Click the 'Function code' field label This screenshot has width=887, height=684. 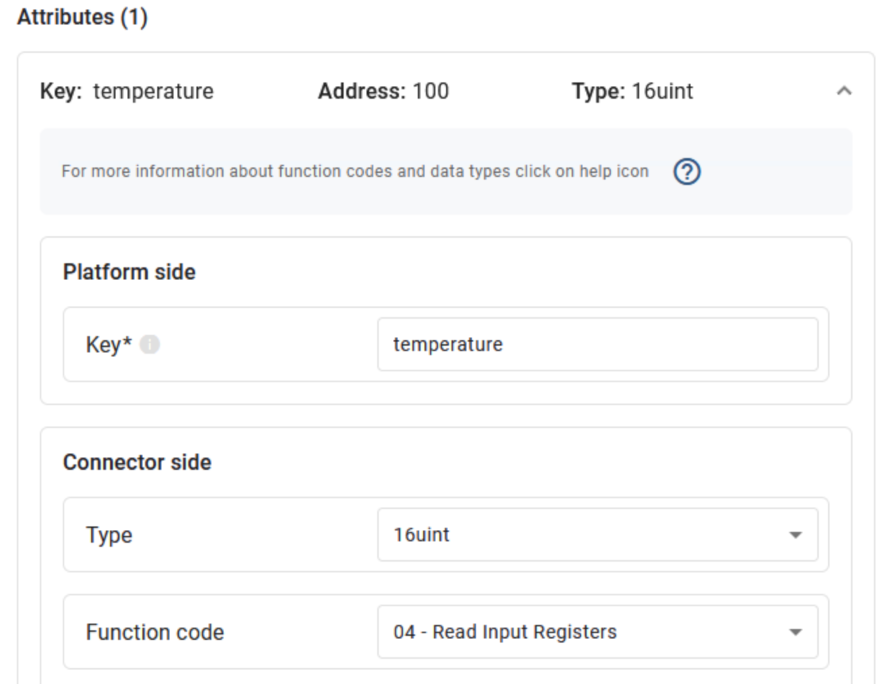155,632
